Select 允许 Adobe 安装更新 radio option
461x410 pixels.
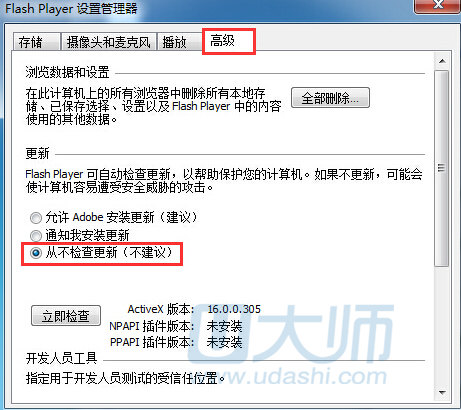(x=36, y=218)
